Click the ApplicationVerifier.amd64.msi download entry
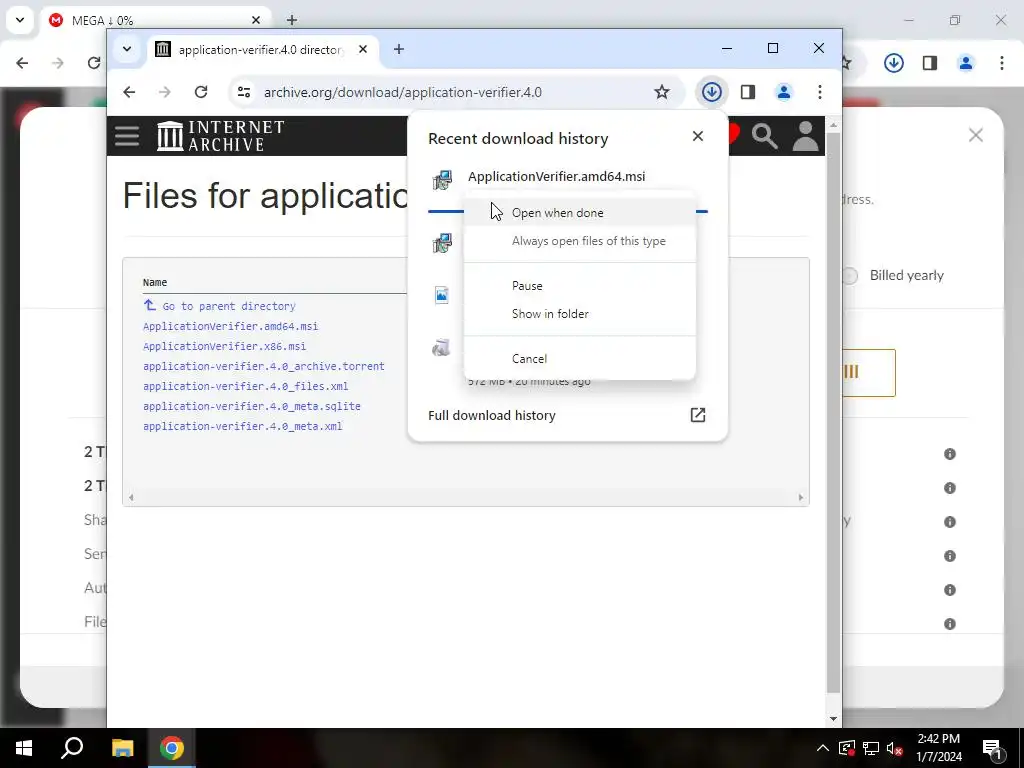This screenshot has width=1024, height=768. click(556, 176)
